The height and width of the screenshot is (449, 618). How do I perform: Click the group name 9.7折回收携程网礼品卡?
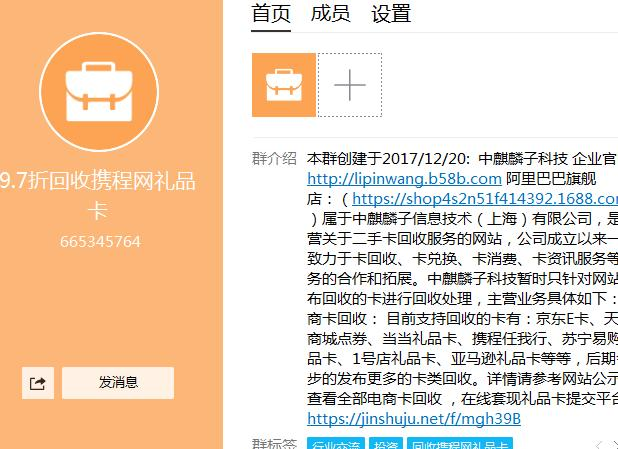tap(97, 196)
